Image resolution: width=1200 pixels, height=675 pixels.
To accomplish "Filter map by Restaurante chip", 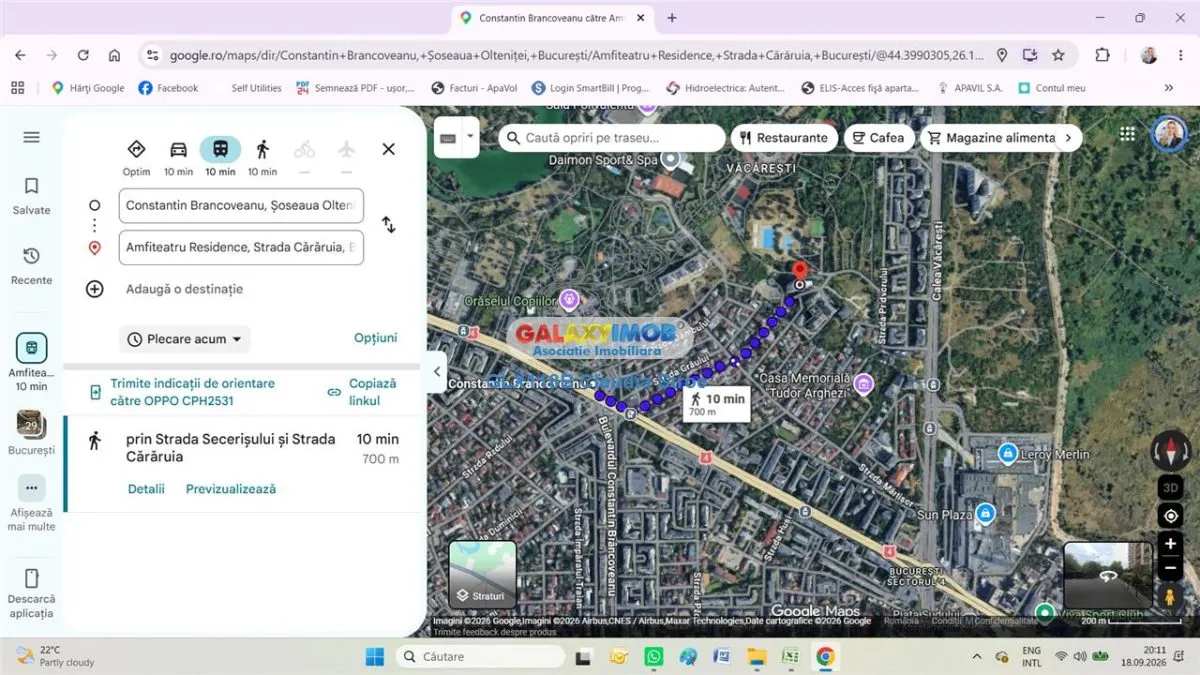I will pyautogui.click(x=784, y=138).
